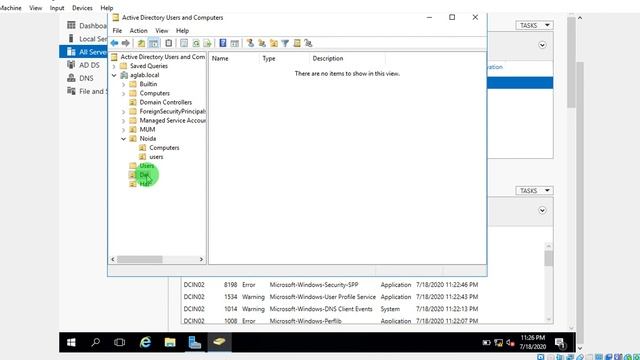Viewport: 640px width, 360px height.
Task: Open File Explorer from the taskbar
Action: point(170,342)
